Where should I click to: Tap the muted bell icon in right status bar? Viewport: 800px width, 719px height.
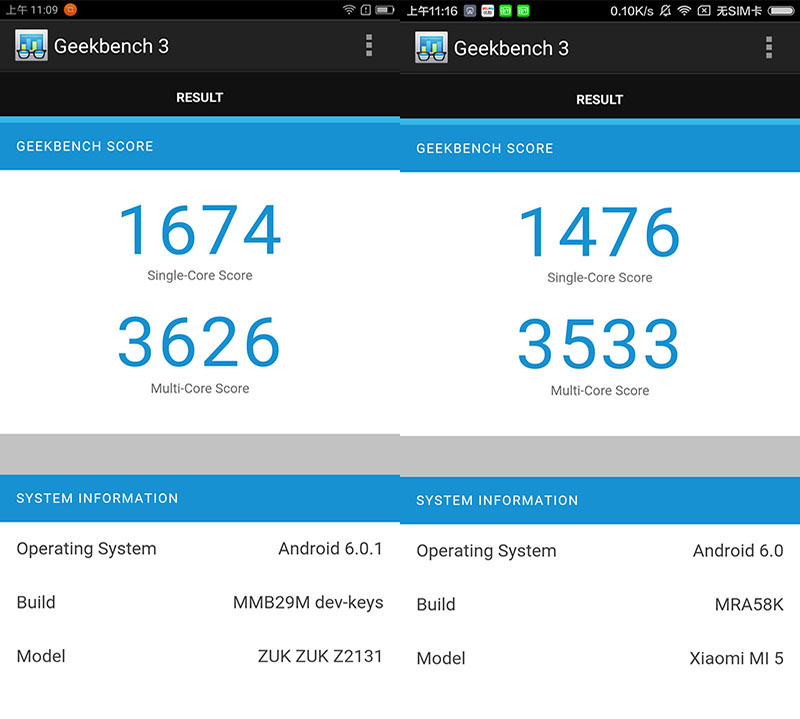(665, 11)
